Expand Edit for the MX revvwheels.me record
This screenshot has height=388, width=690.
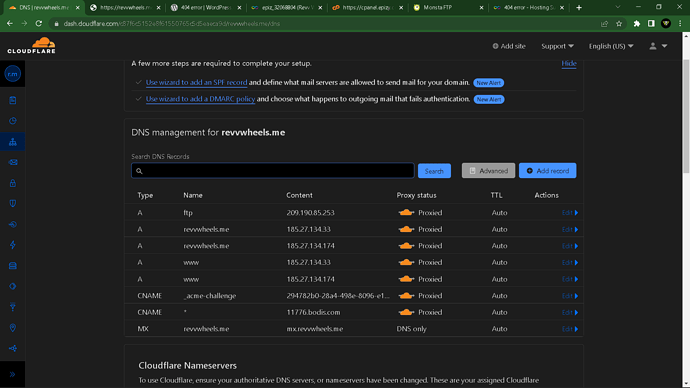pyautogui.click(x=570, y=329)
